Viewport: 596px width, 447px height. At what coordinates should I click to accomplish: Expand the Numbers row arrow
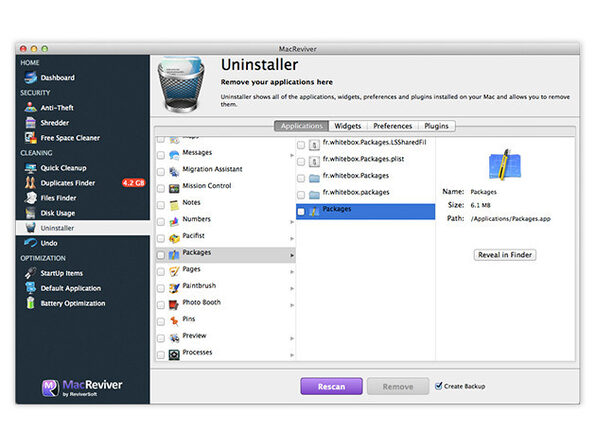click(x=292, y=222)
